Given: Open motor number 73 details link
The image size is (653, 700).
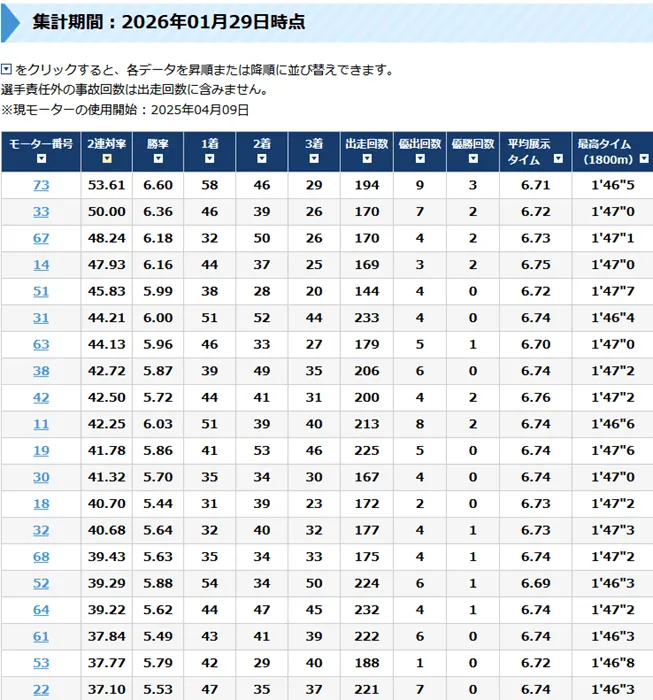Looking at the screenshot, I should point(41,186).
